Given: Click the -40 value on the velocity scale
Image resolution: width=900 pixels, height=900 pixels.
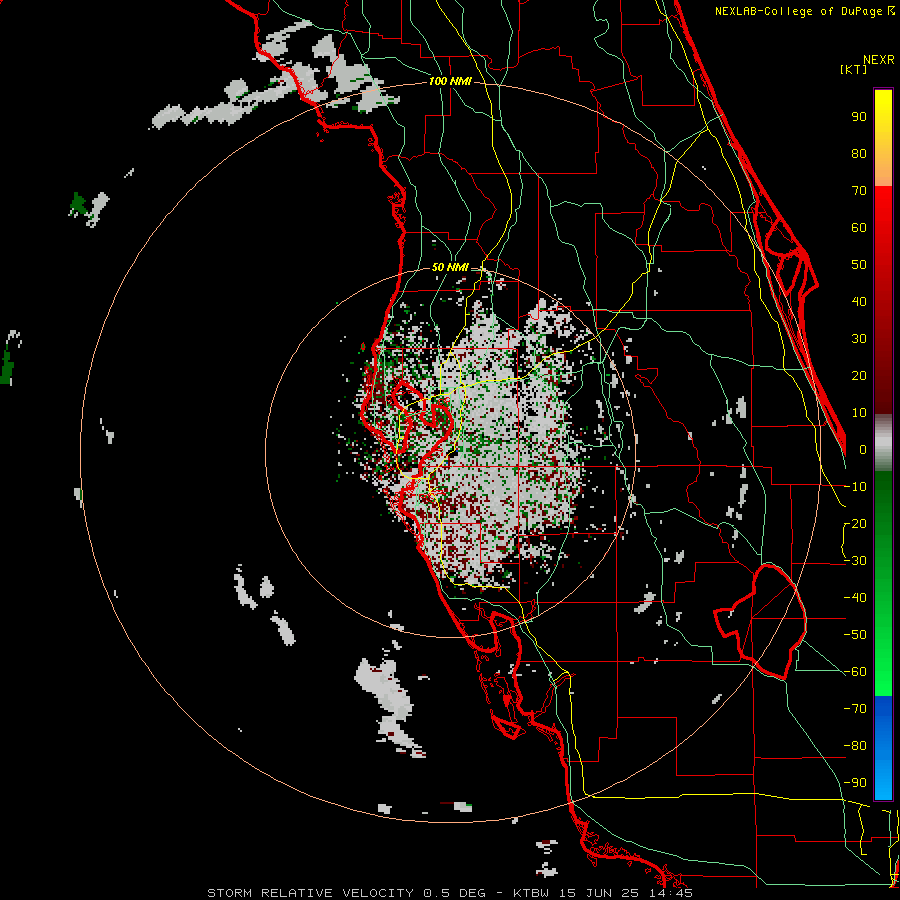Looking at the screenshot, I should [x=855, y=598].
